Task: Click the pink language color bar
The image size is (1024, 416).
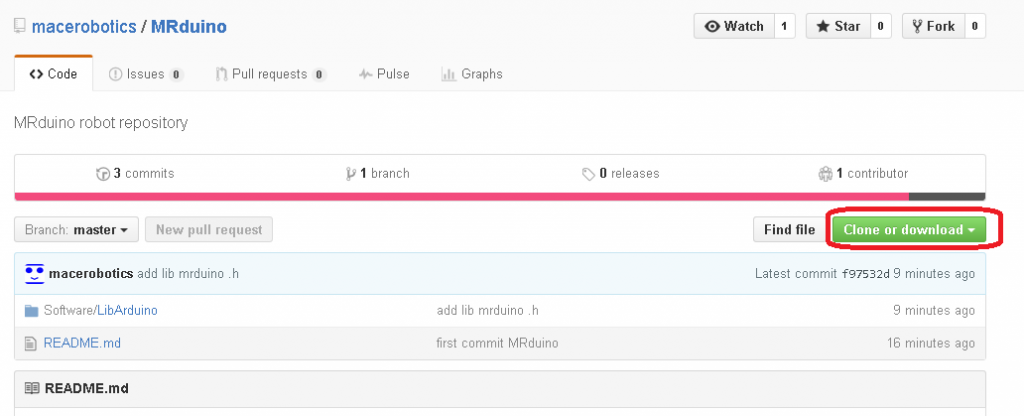Action: (460, 196)
